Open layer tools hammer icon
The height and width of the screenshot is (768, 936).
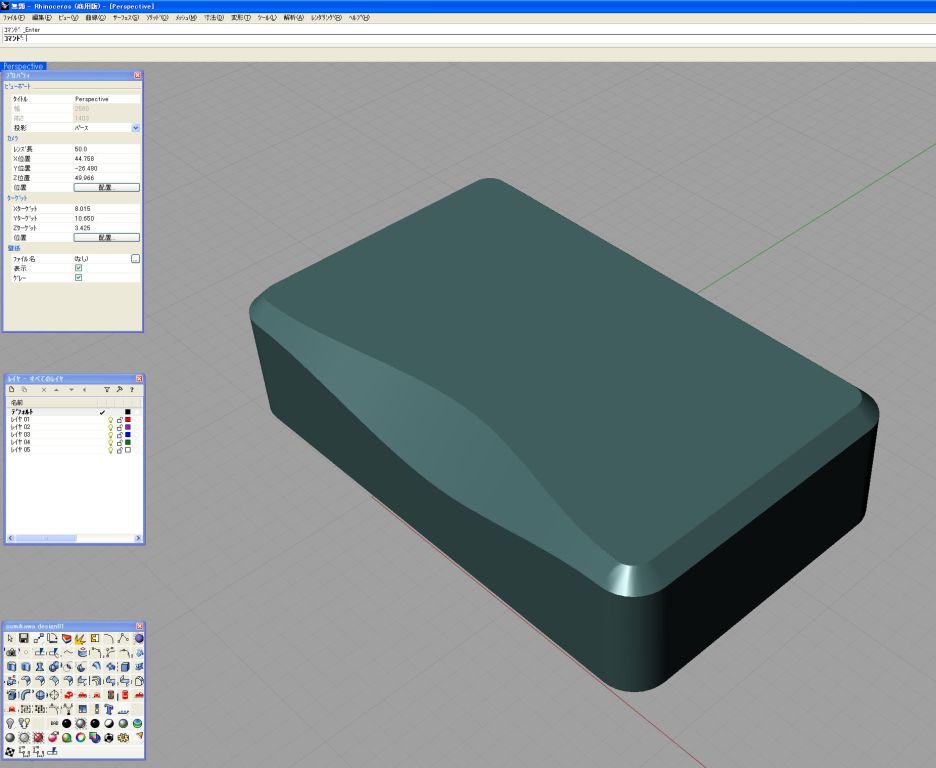pyautogui.click(x=119, y=389)
